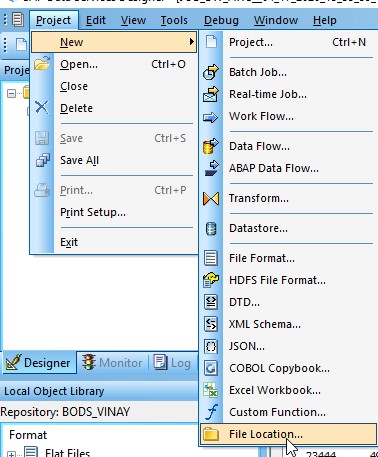Click the blue X Delete icon
The height and width of the screenshot is (457, 378).
pos(42,107)
